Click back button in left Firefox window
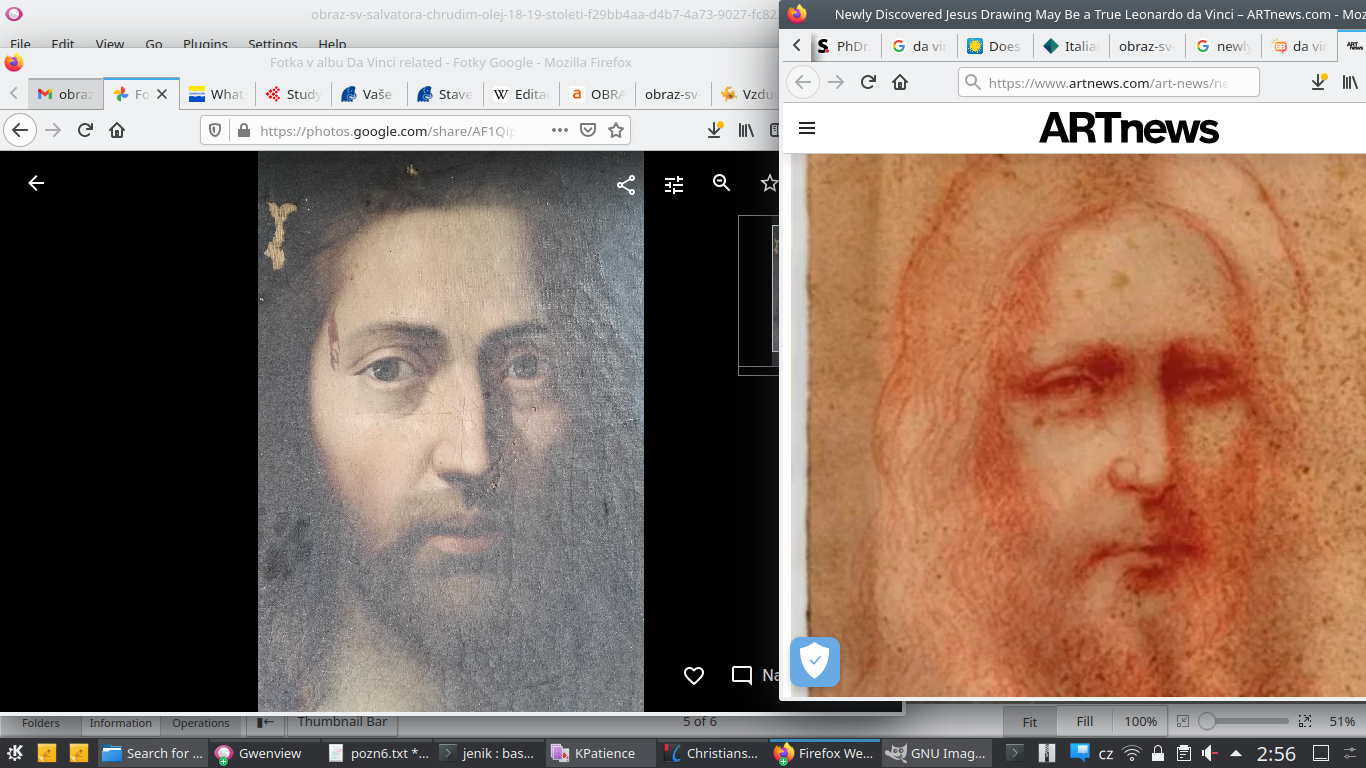 click(20, 130)
